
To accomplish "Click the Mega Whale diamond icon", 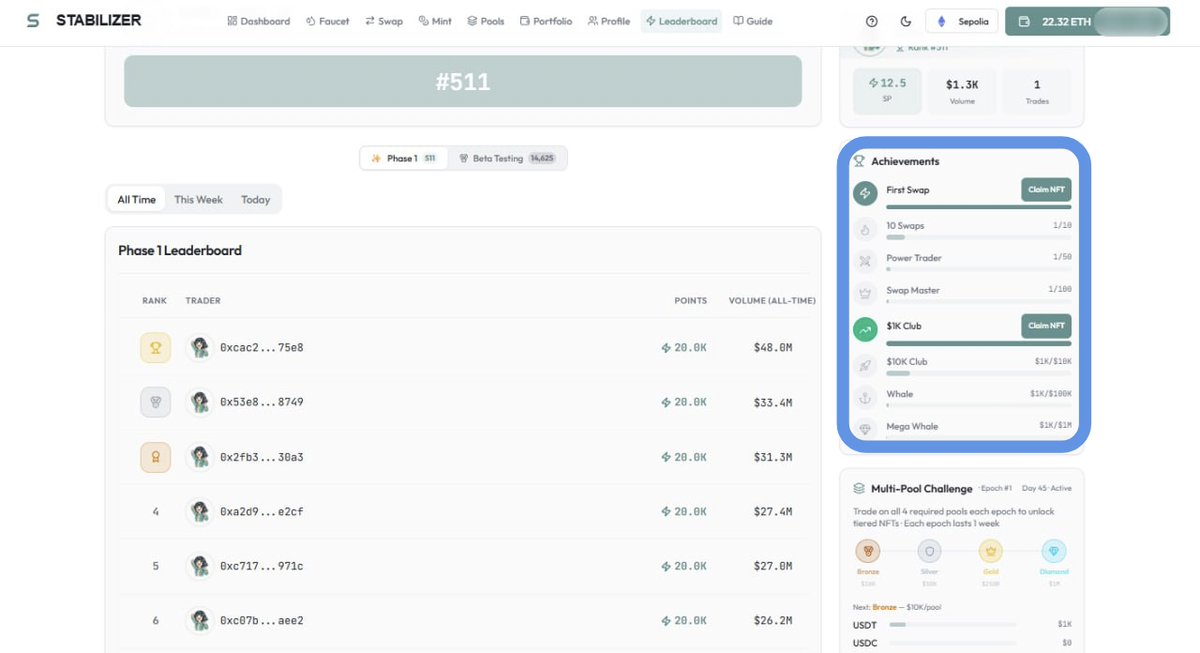I will (865, 428).
